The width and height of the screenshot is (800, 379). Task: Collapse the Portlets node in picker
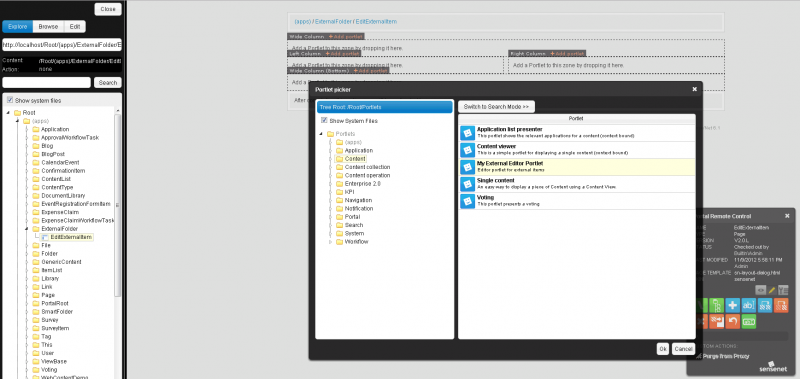tap(321, 134)
